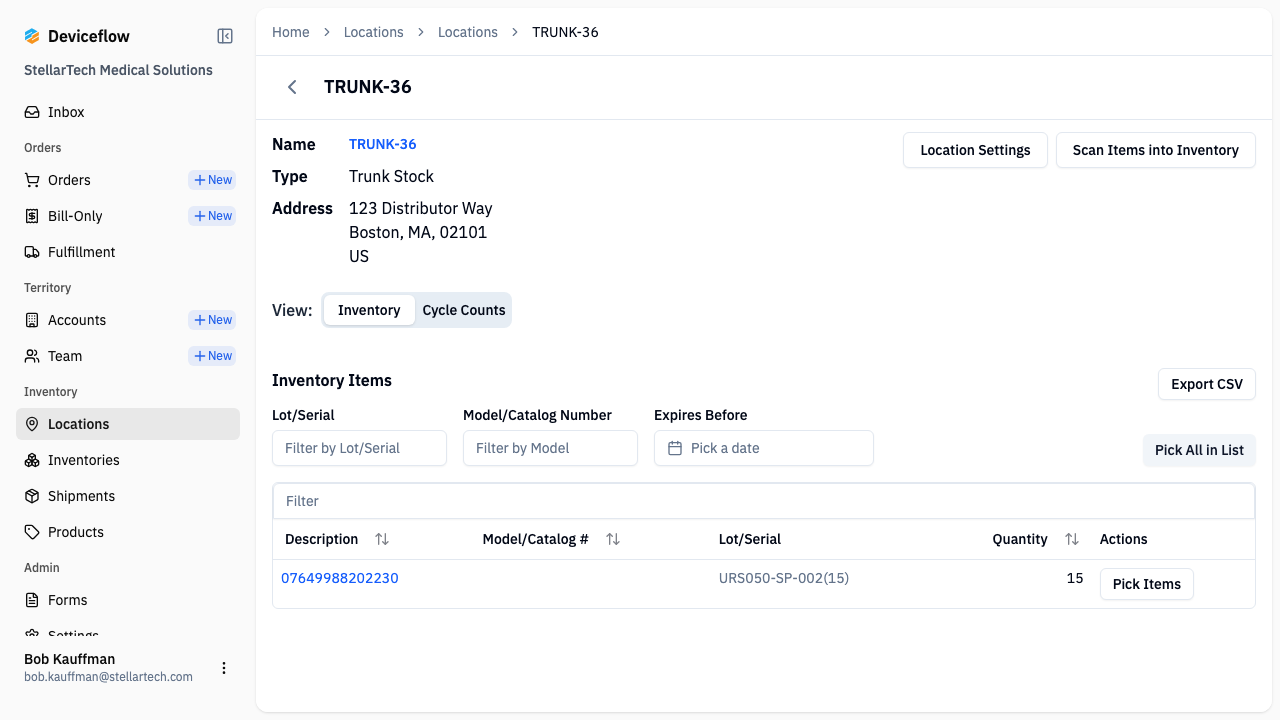Click the Accounts building icon
Image resolution: width=1280 pixels, height=720 pixels.
coord(32,320)
